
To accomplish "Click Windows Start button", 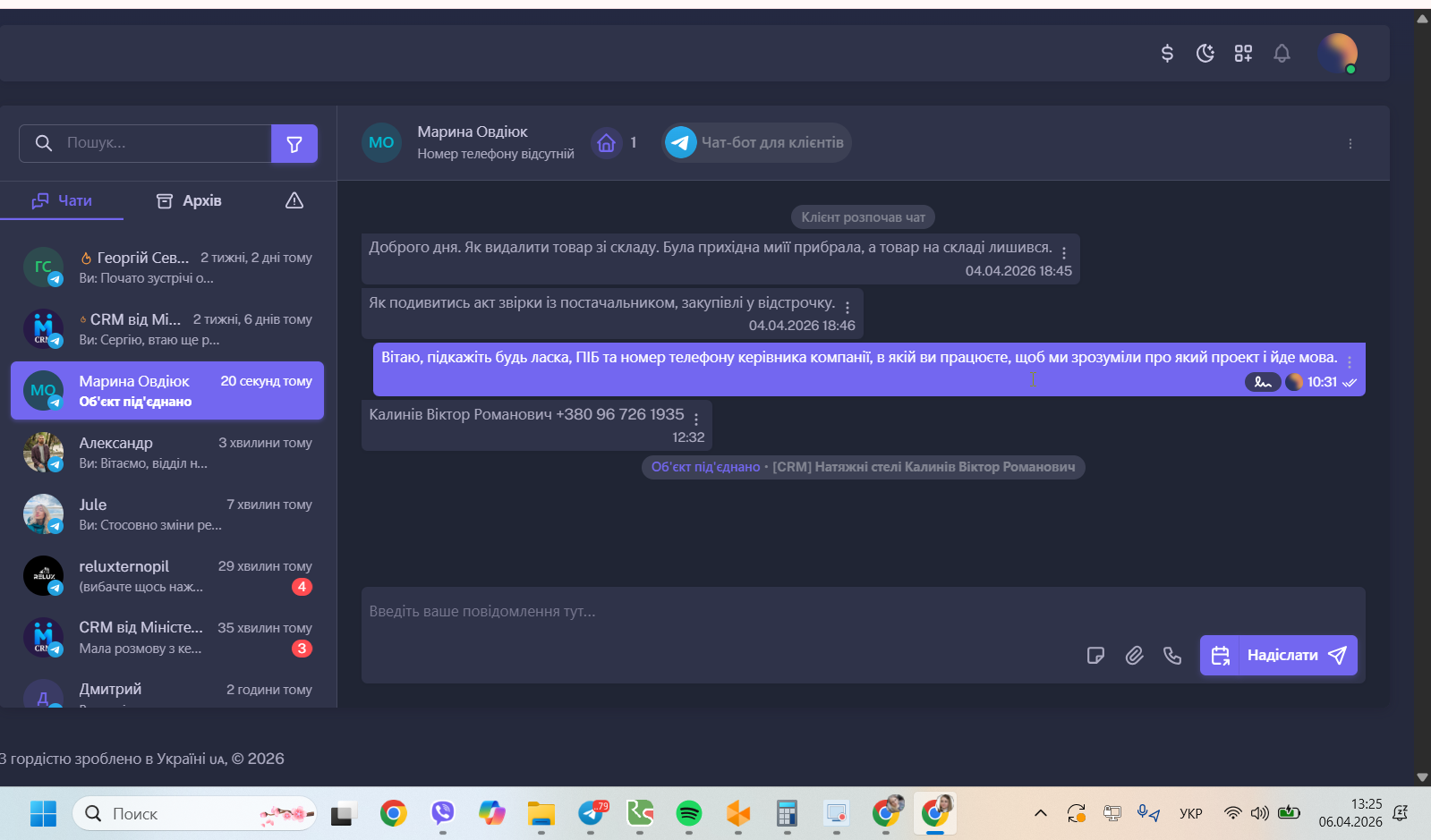I will click(43, 813).
